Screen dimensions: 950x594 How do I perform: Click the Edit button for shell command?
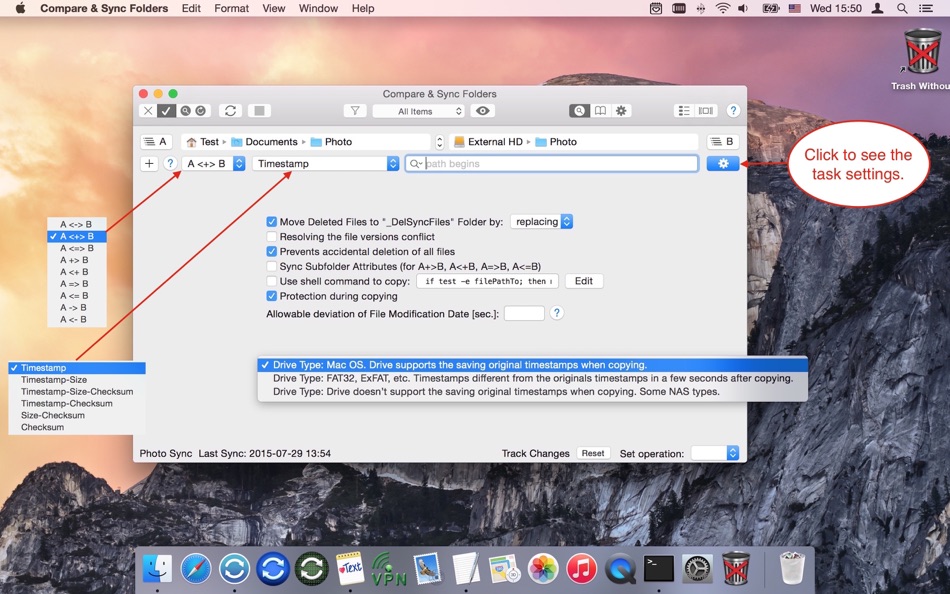[583, 281]
